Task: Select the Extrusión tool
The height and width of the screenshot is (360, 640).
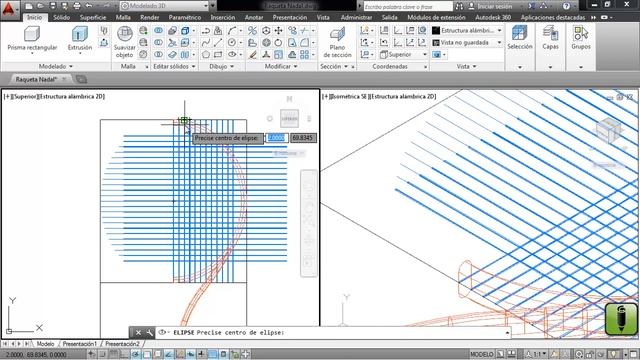Action: pyautogui.click(x=80, y=39)
